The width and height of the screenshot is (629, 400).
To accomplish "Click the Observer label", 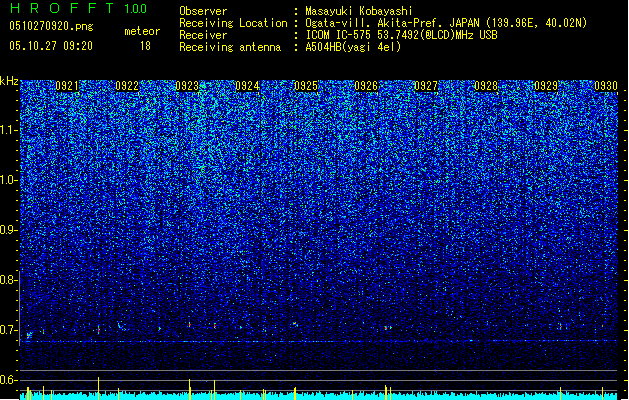I will click(x=203, y=11).
